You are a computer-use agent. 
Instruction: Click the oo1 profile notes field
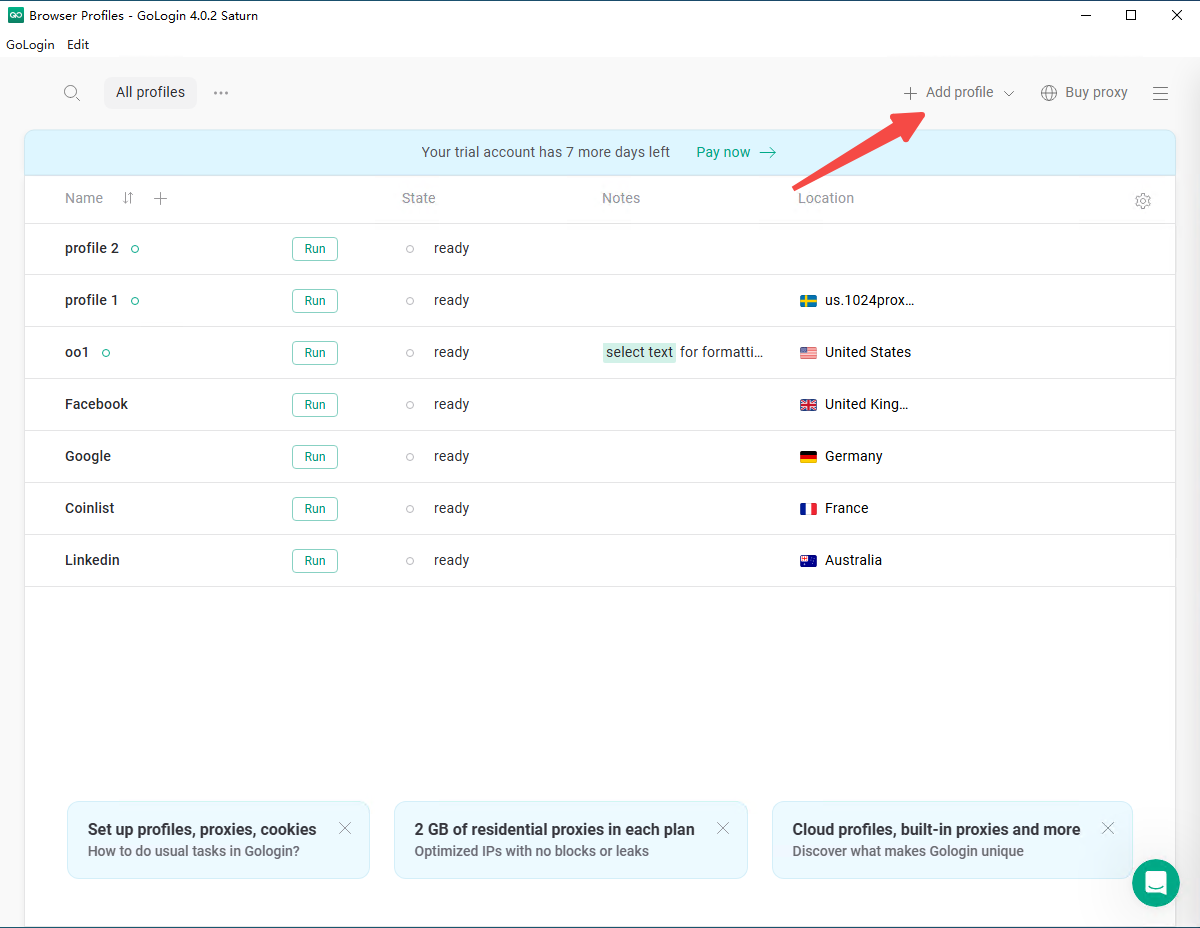tap(683, 352)
